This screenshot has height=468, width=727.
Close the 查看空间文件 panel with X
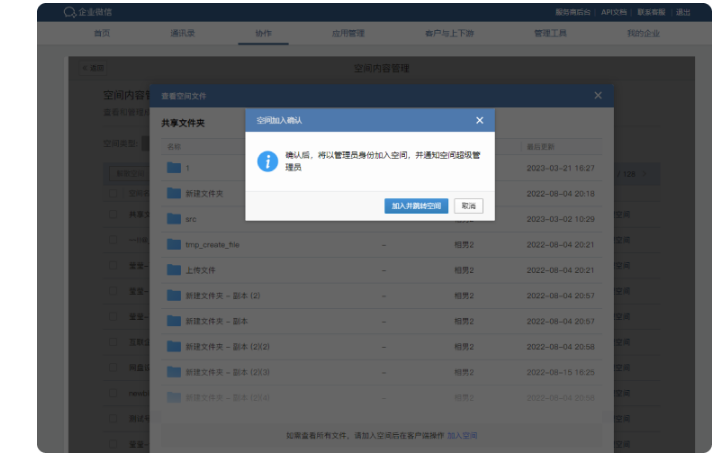[598, 95]
